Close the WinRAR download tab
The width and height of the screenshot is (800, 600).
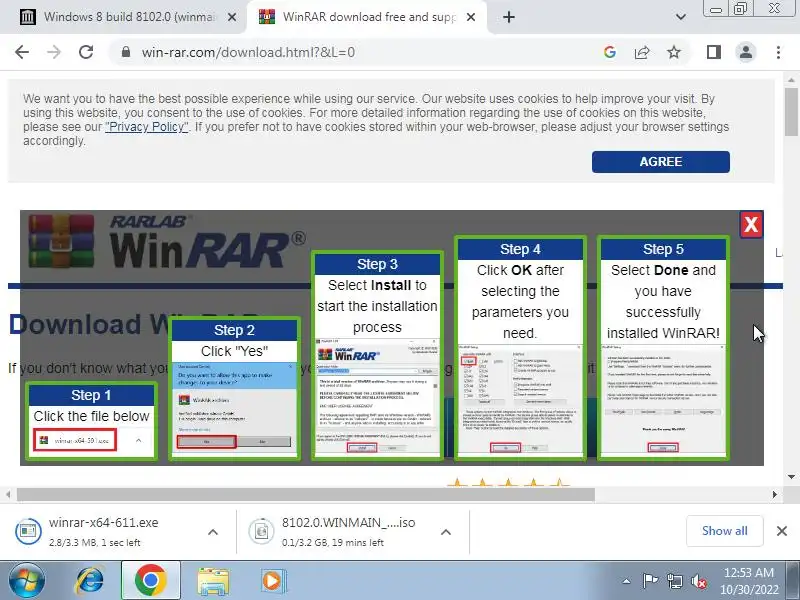click(x=471, y=17)
